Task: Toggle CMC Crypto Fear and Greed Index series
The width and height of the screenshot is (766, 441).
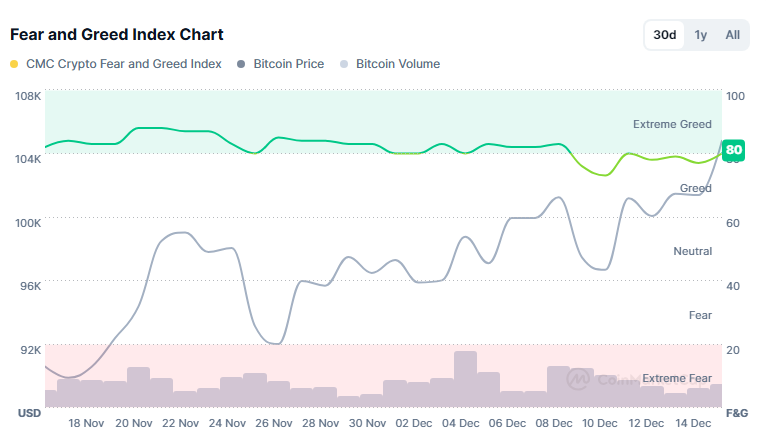Action: coord(124,64)
